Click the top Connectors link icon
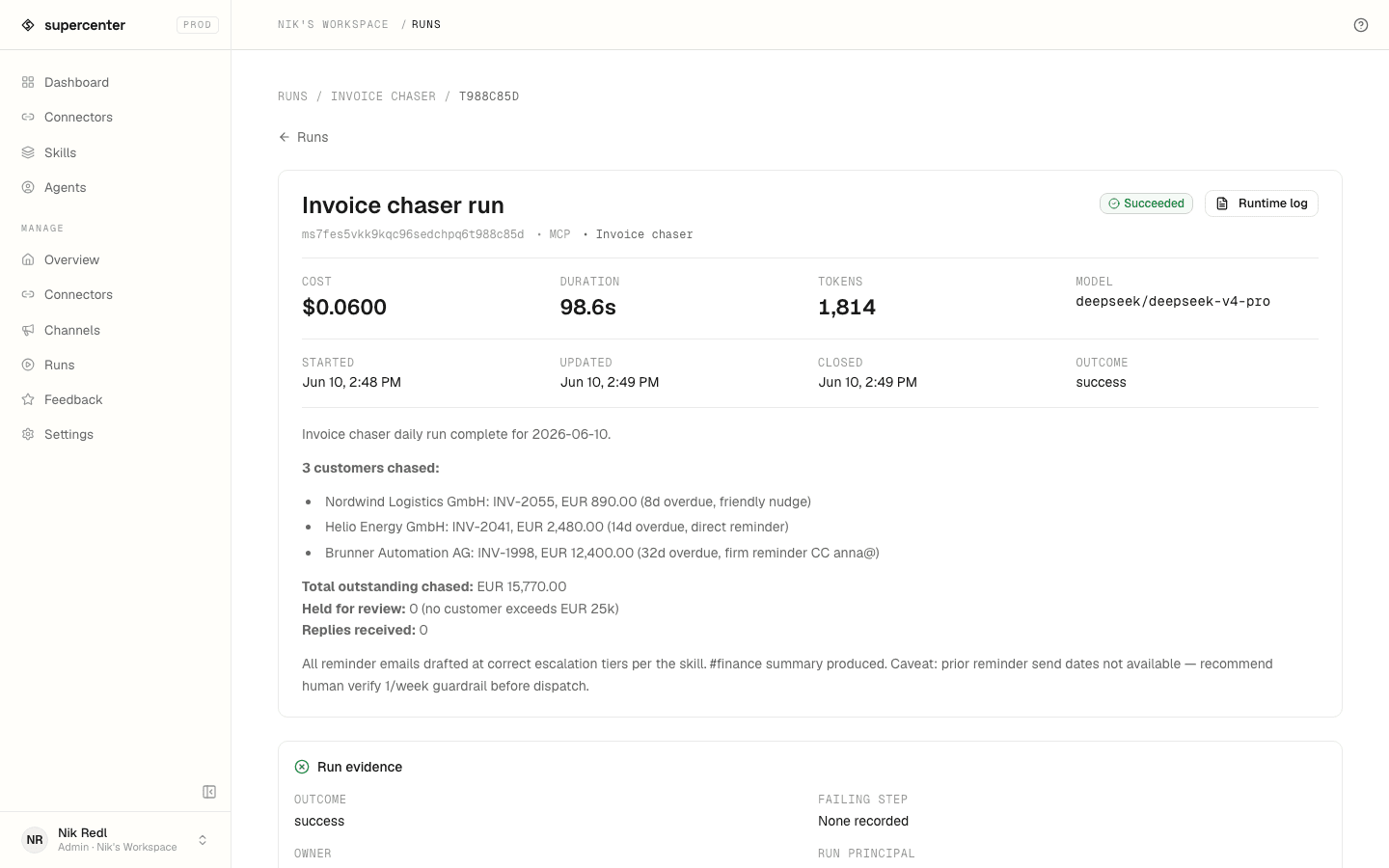Screen dimensions: 1389x868 click(x=28, y=117)
